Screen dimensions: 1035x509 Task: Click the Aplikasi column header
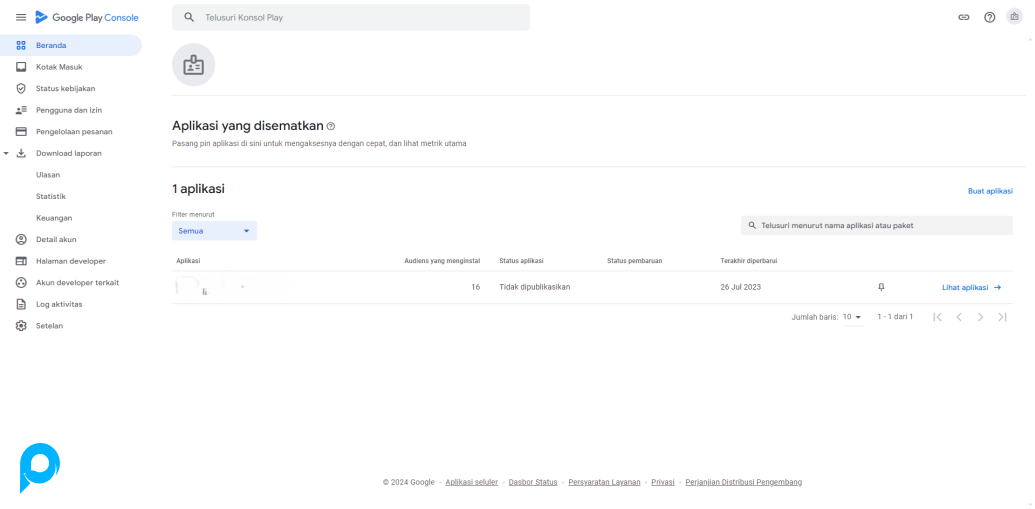tap(188, 261)
